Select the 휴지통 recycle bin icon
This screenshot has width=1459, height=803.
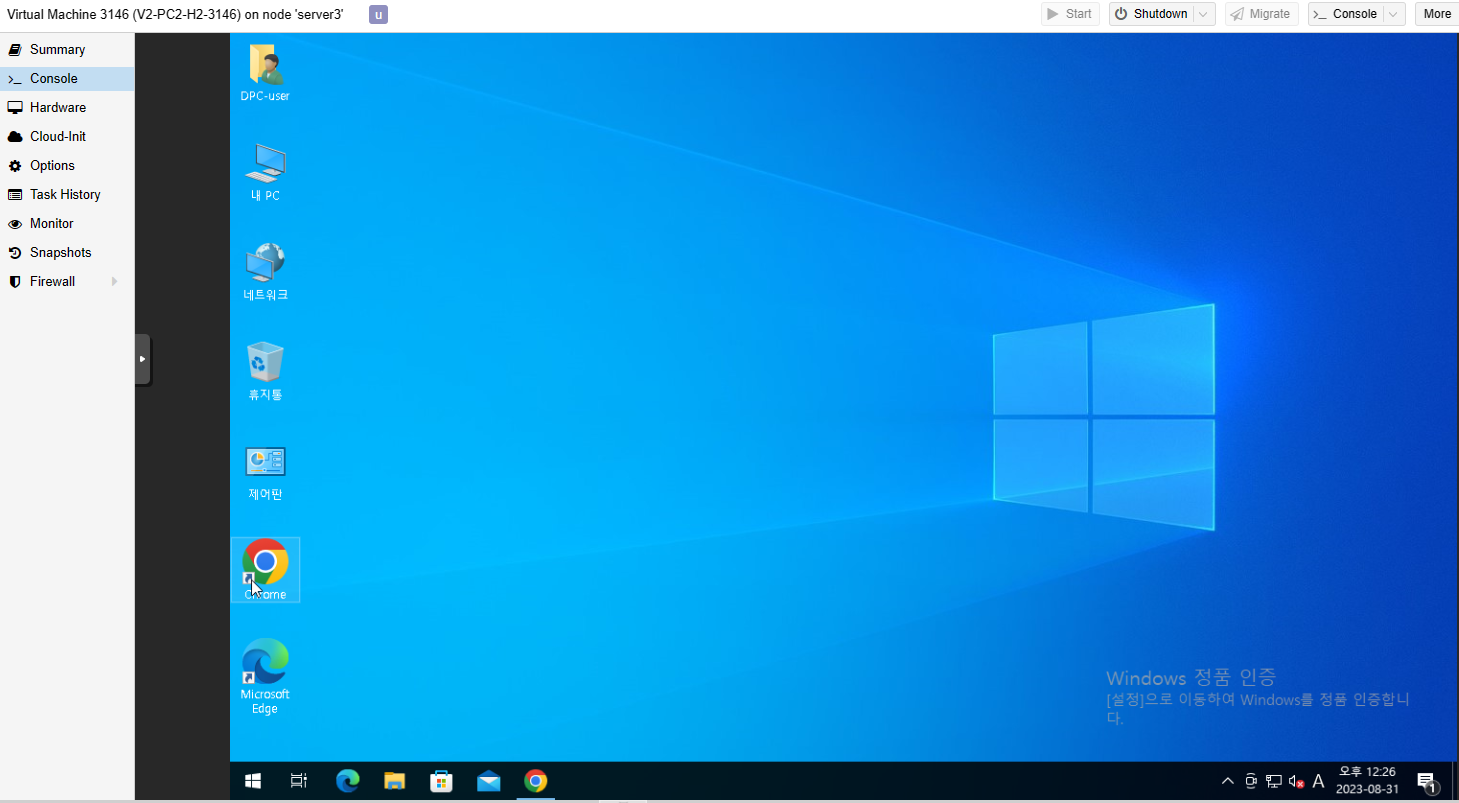pyautogui.click(x=265, y=371)
